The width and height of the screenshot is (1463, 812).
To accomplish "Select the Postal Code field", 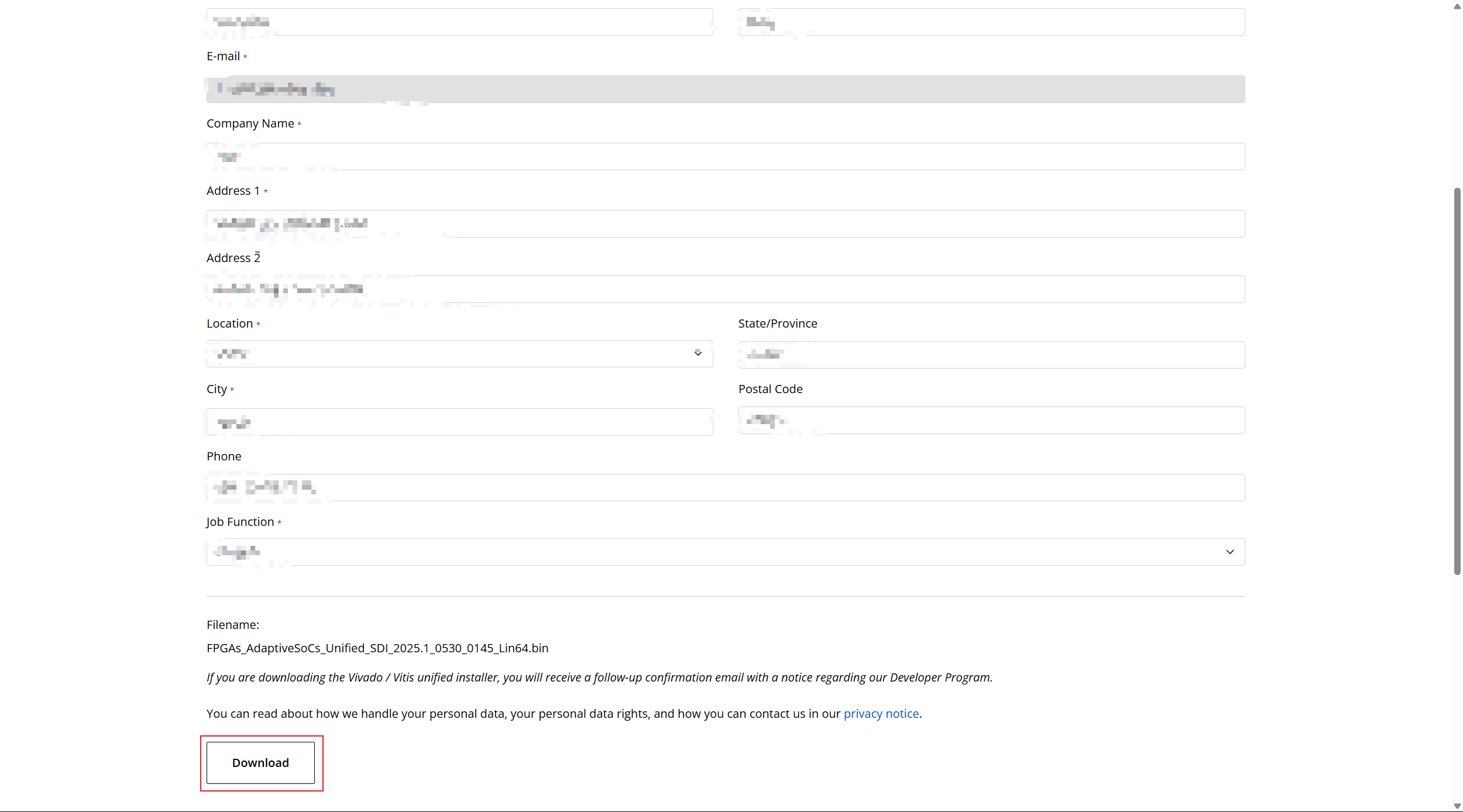I will 991,420.
